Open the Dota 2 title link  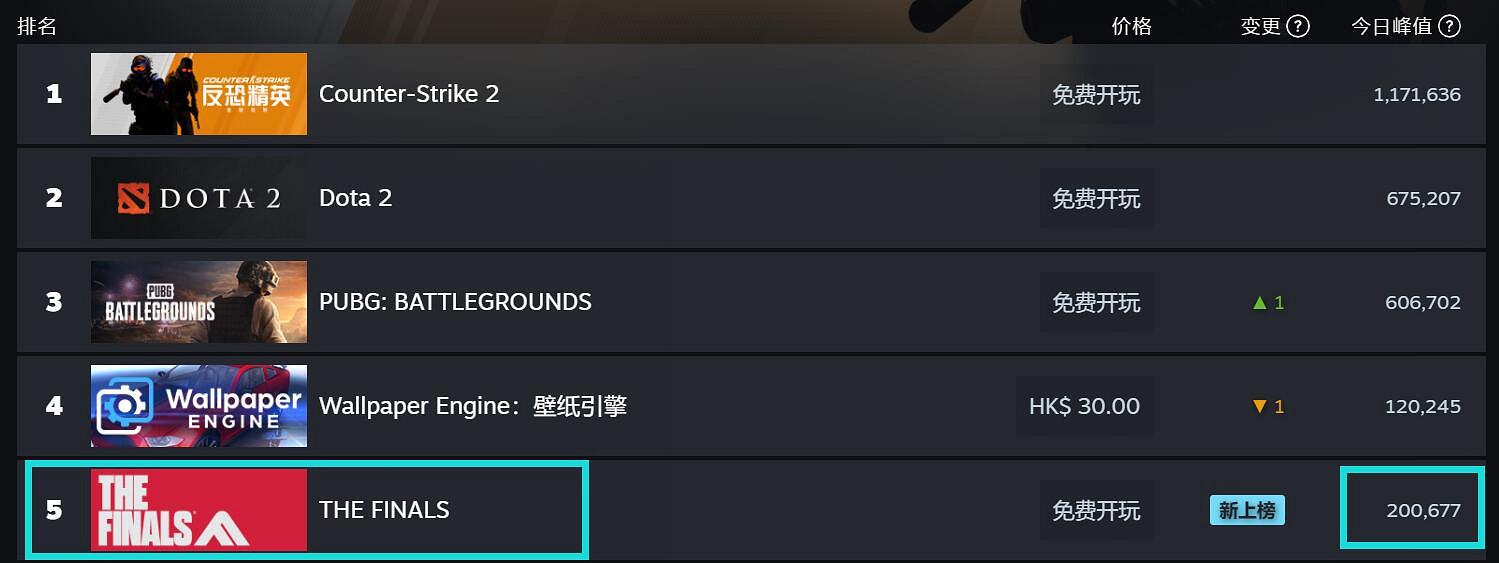[x=355, y=198]
